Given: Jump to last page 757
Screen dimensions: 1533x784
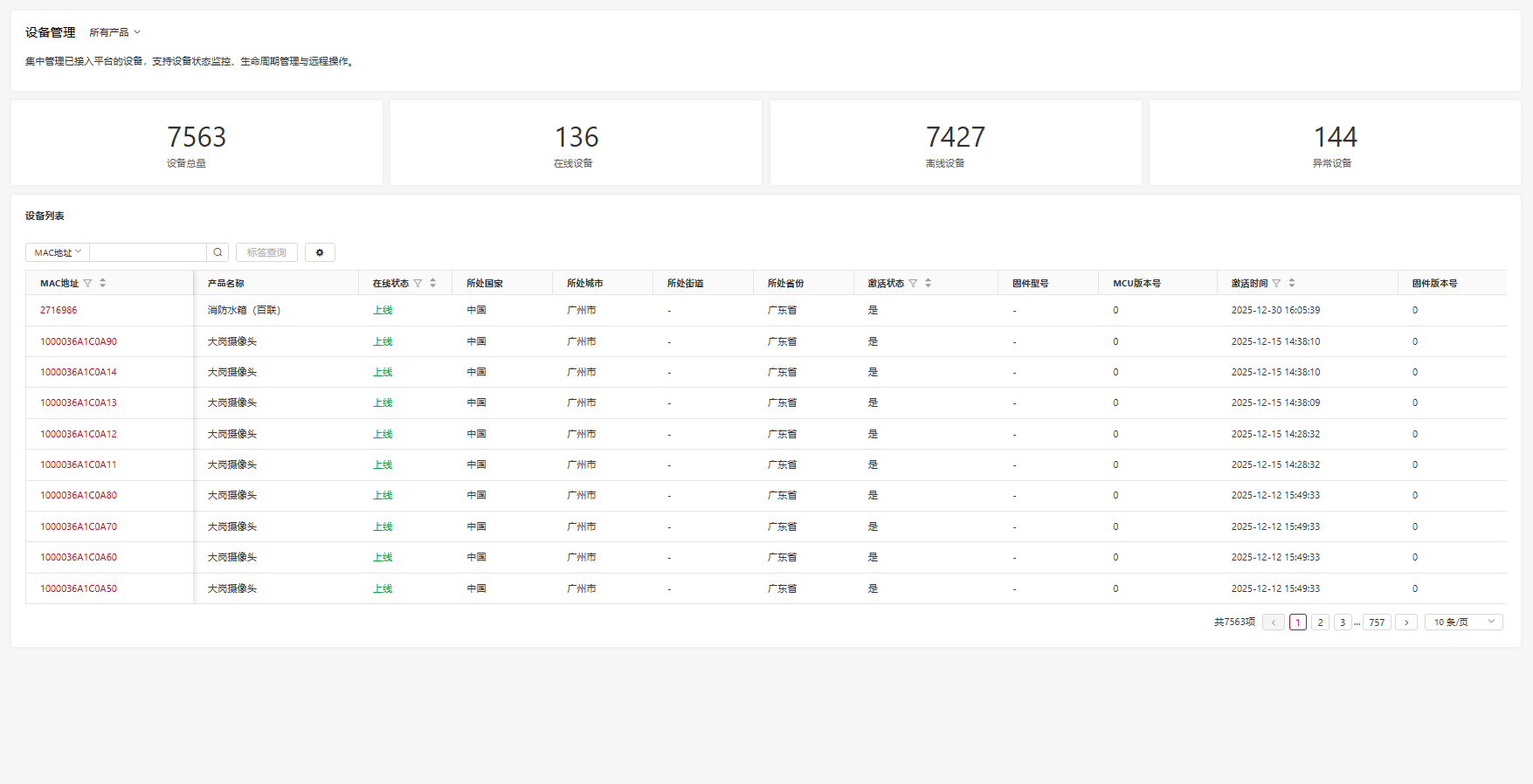Looking at the screenshot, I should tap(1377, 622).
